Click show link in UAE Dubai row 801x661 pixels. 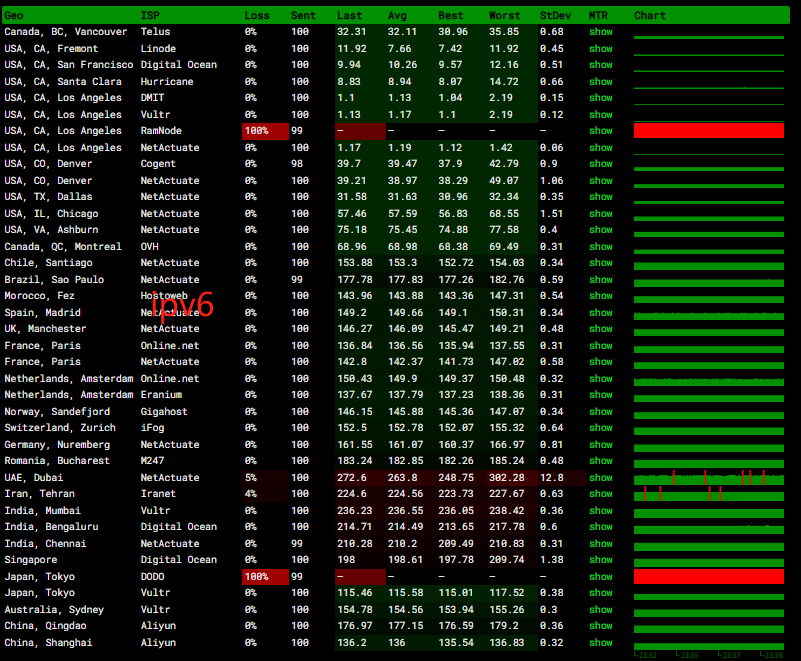pos(600,478)
